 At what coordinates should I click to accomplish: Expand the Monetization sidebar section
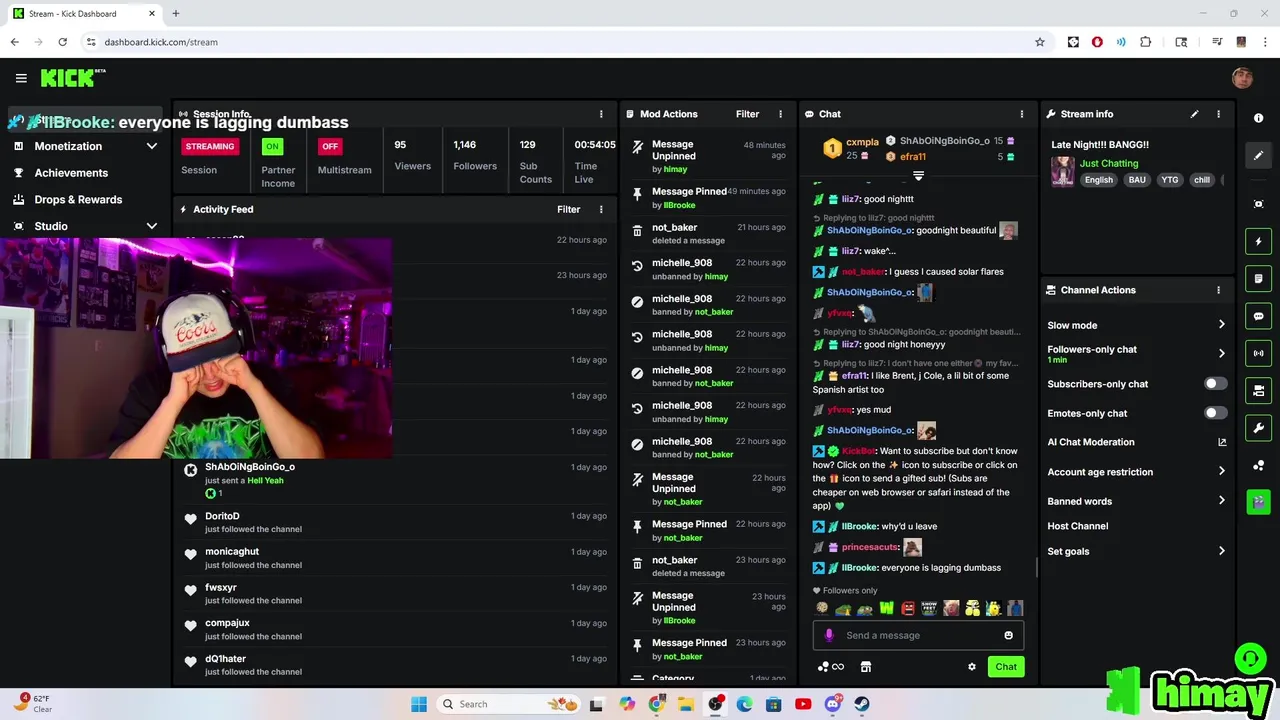tap(152, 146)
